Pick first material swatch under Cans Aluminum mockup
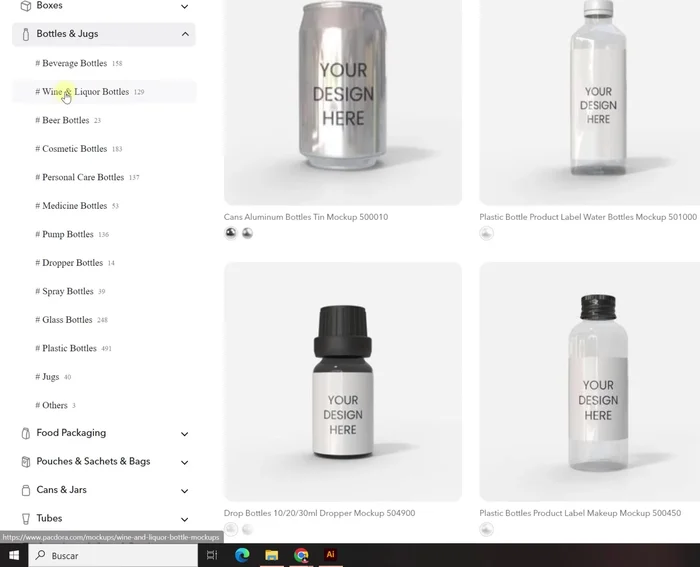 (x=231, y=233)
